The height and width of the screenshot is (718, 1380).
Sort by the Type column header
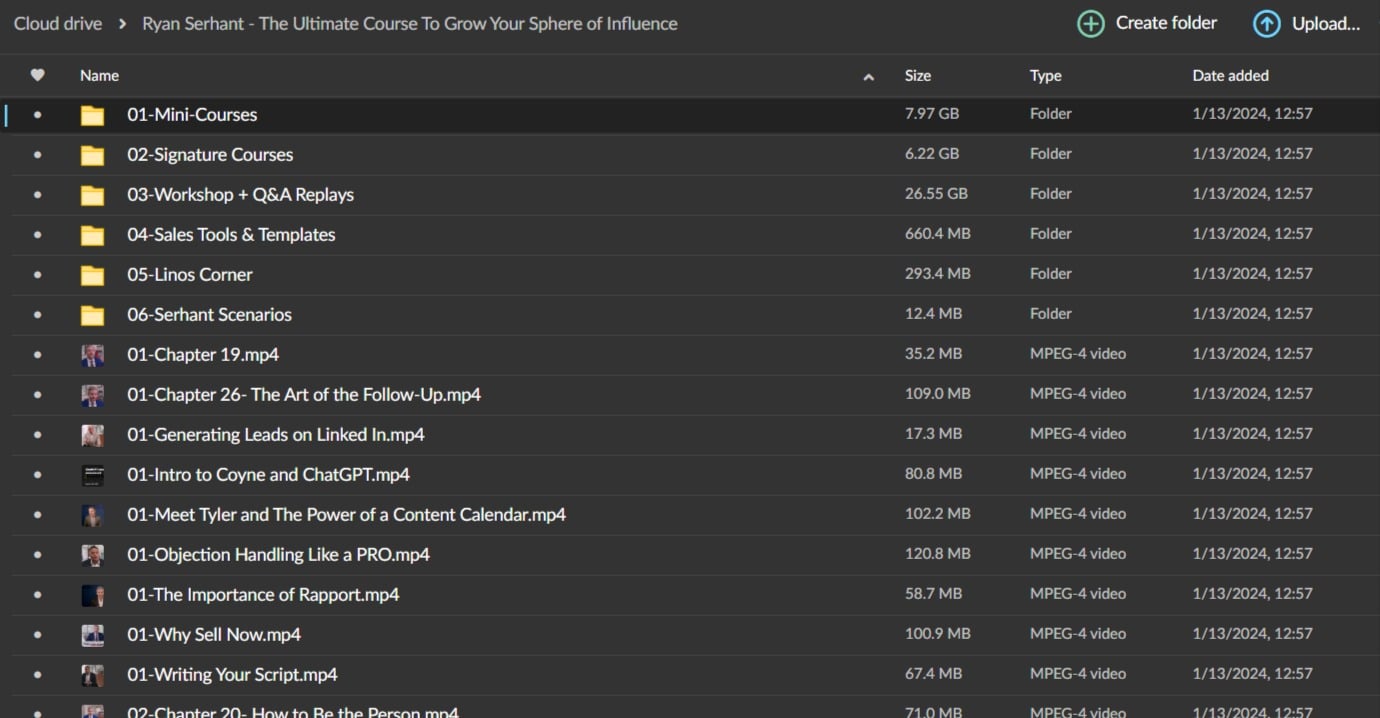1045,75
